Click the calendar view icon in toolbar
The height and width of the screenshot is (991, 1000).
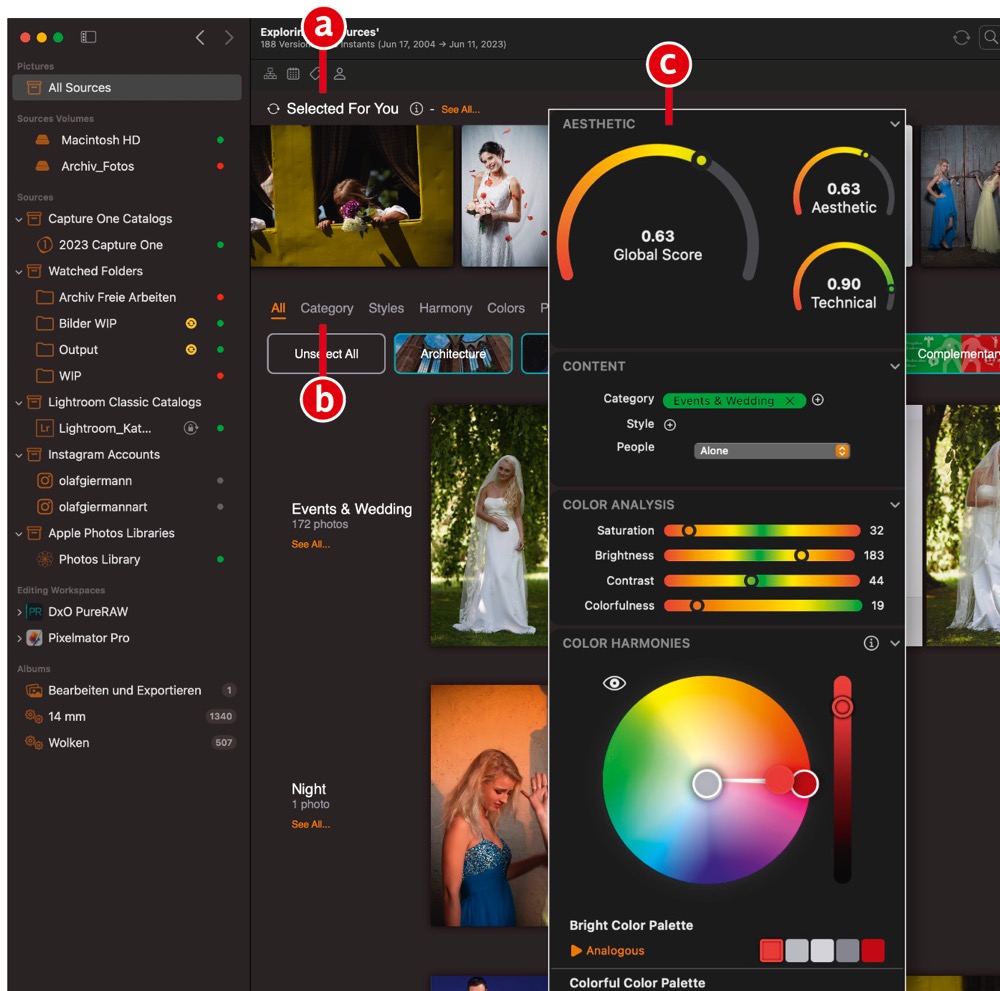pos(293,74)
